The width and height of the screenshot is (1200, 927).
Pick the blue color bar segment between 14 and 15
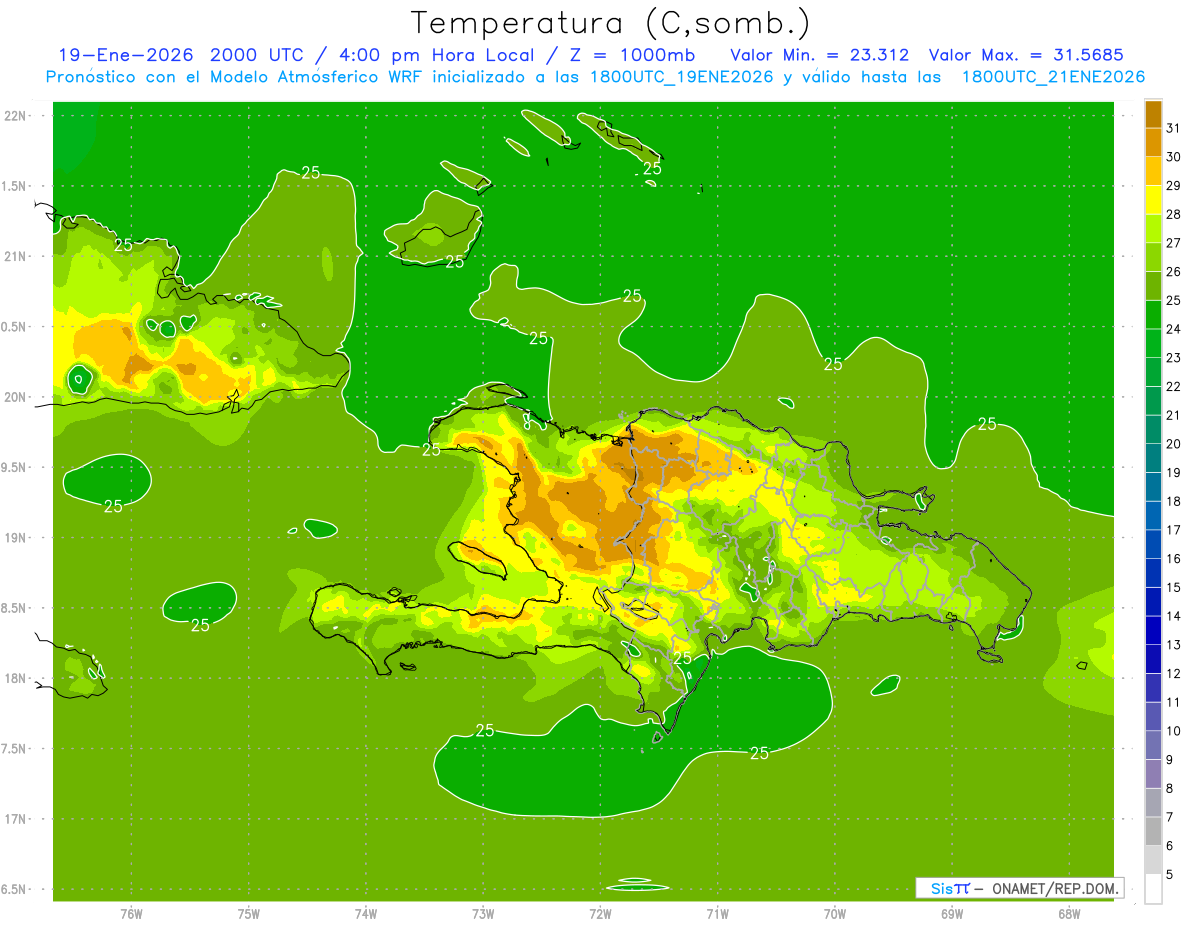click(x=1153, y=601)
